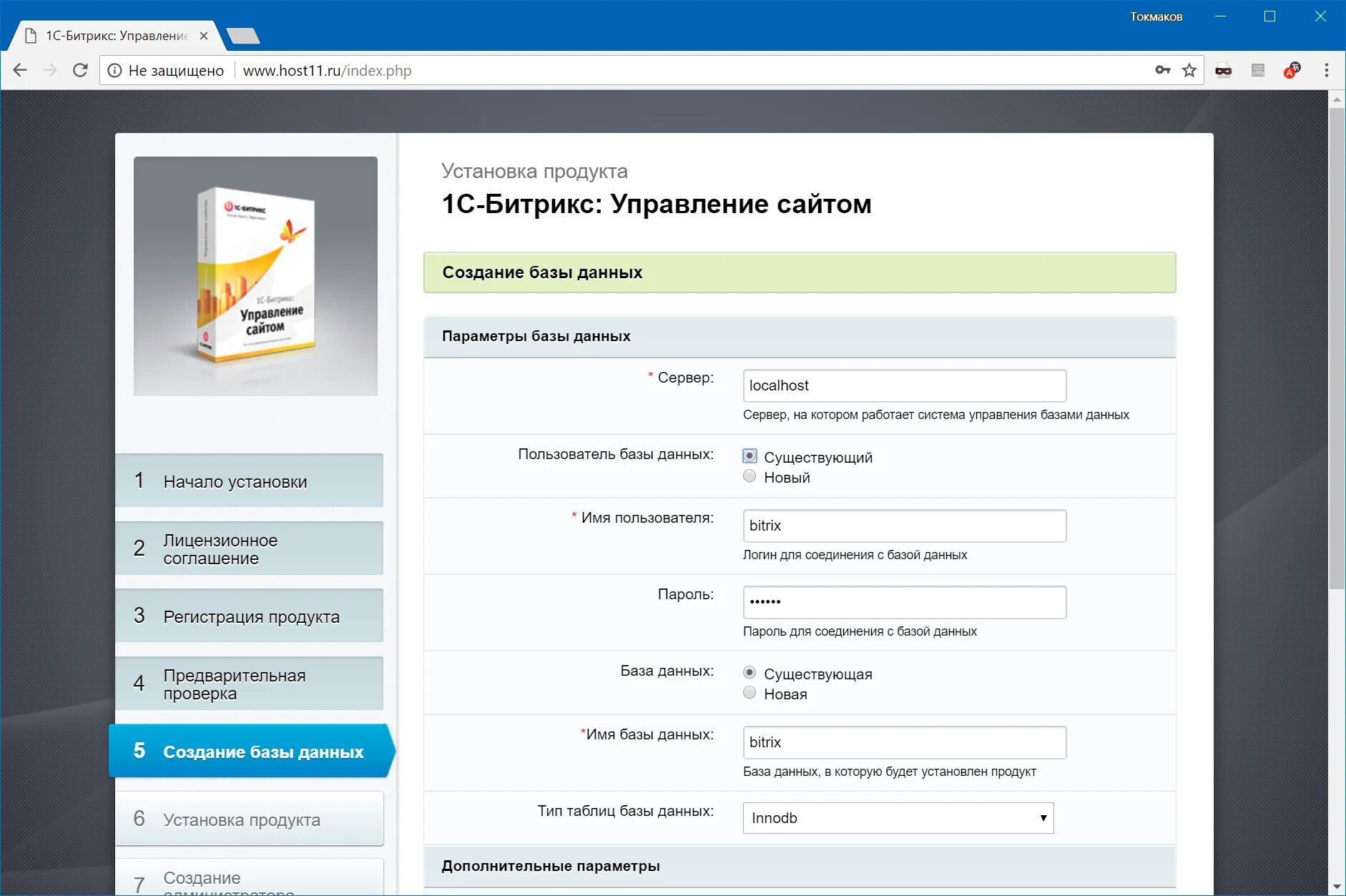Select step 5 'Создание базы данных'
The image size is (1346, 896).
coord(250,751)
